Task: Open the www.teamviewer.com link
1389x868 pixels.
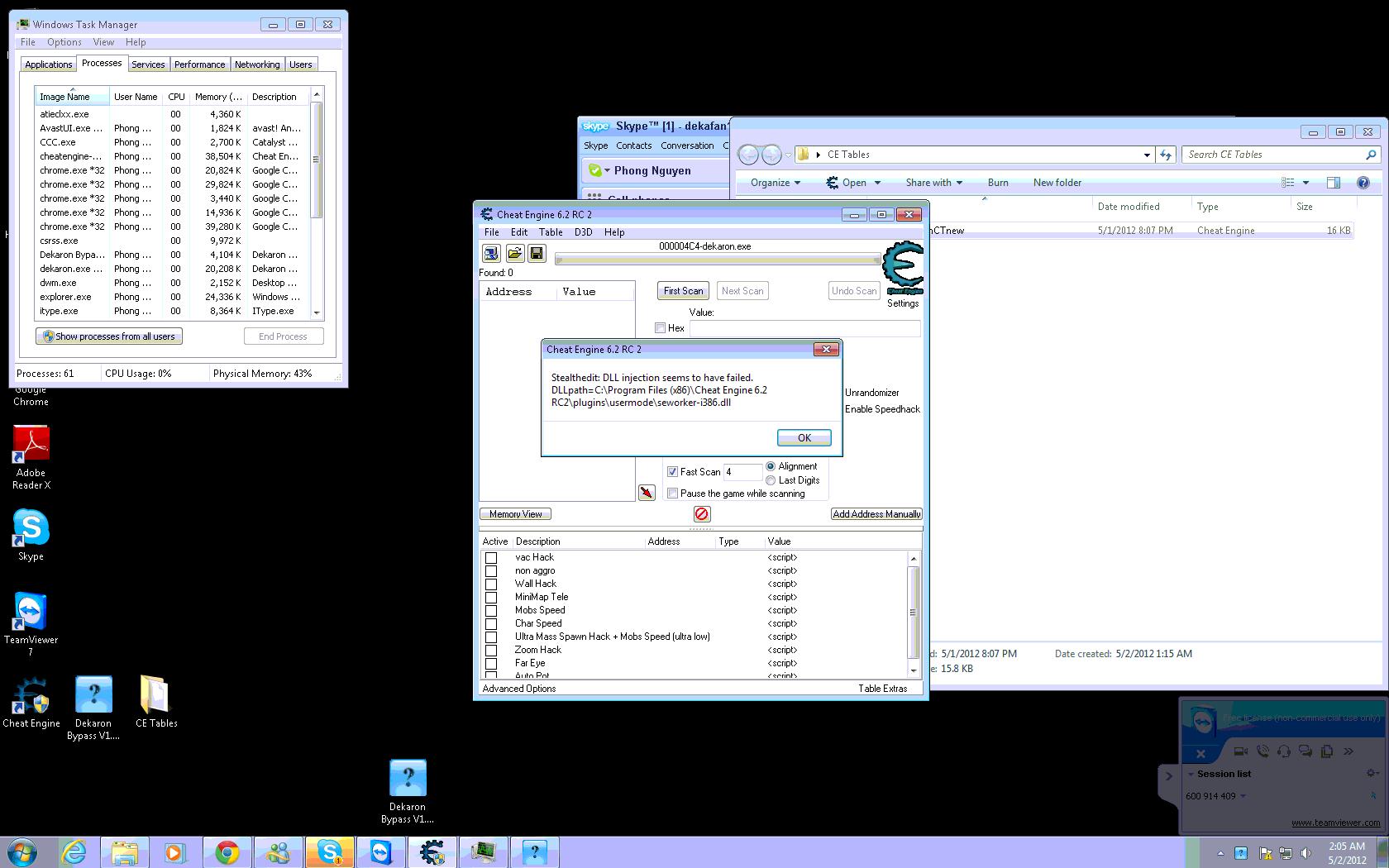Action: click(1335, 823)
